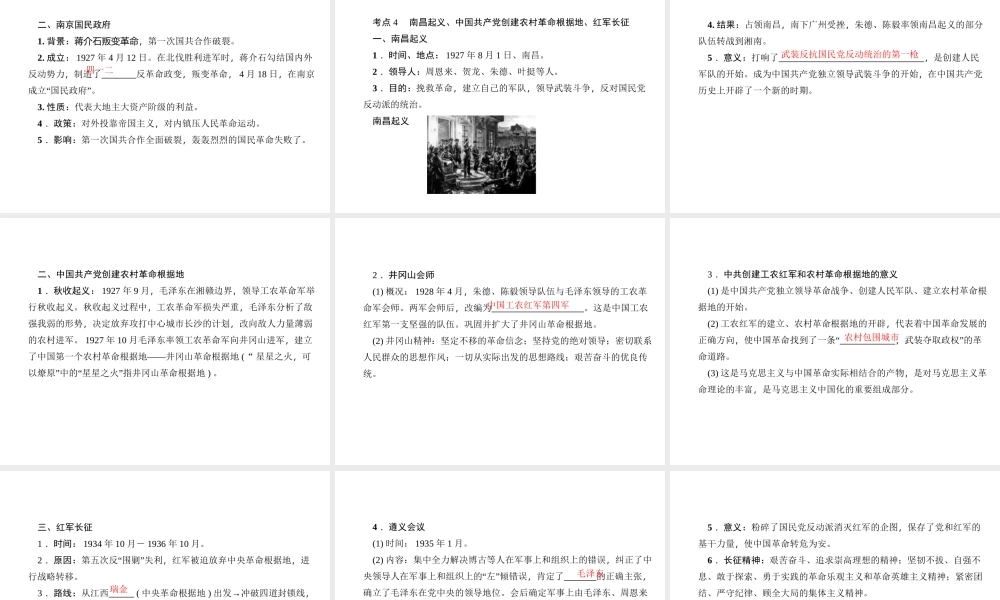Image resolution: width=1000 pixels, height=600 pixels.
Task: Click the heading "3. 中共创建工农红军和农村革命根据地的意义"
Action: (802, 274)
